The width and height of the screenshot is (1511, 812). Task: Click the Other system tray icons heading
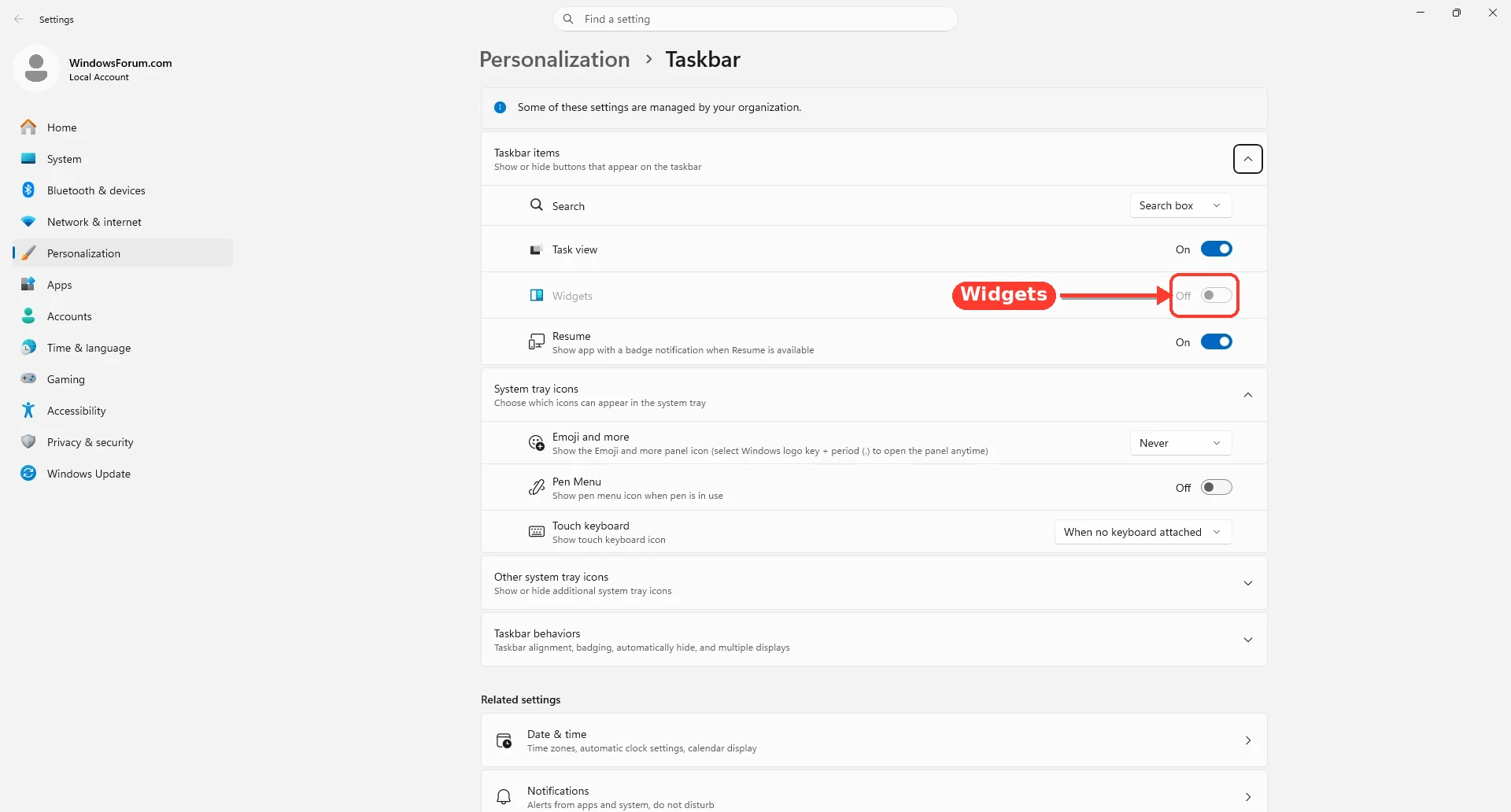click(551, 577)
